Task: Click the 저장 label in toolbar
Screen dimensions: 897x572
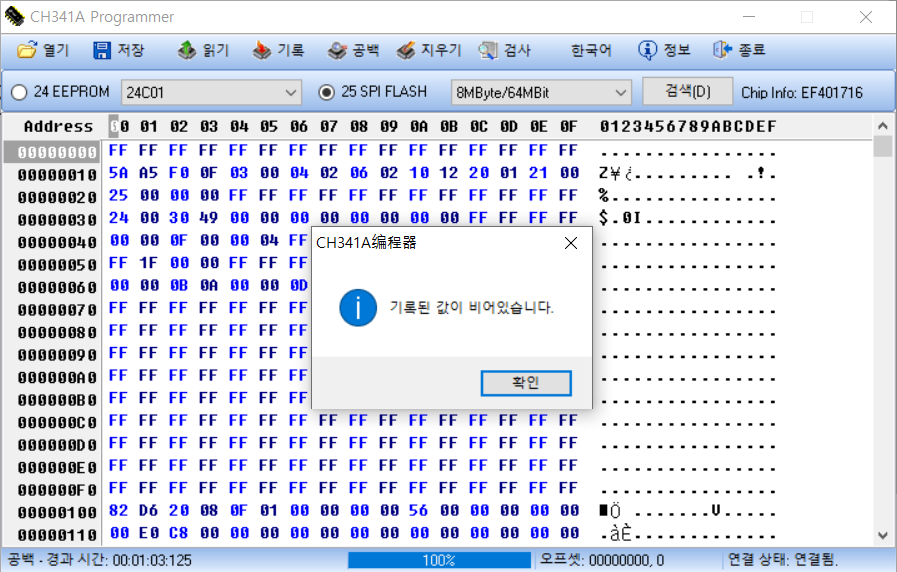Action: [130, 50]
